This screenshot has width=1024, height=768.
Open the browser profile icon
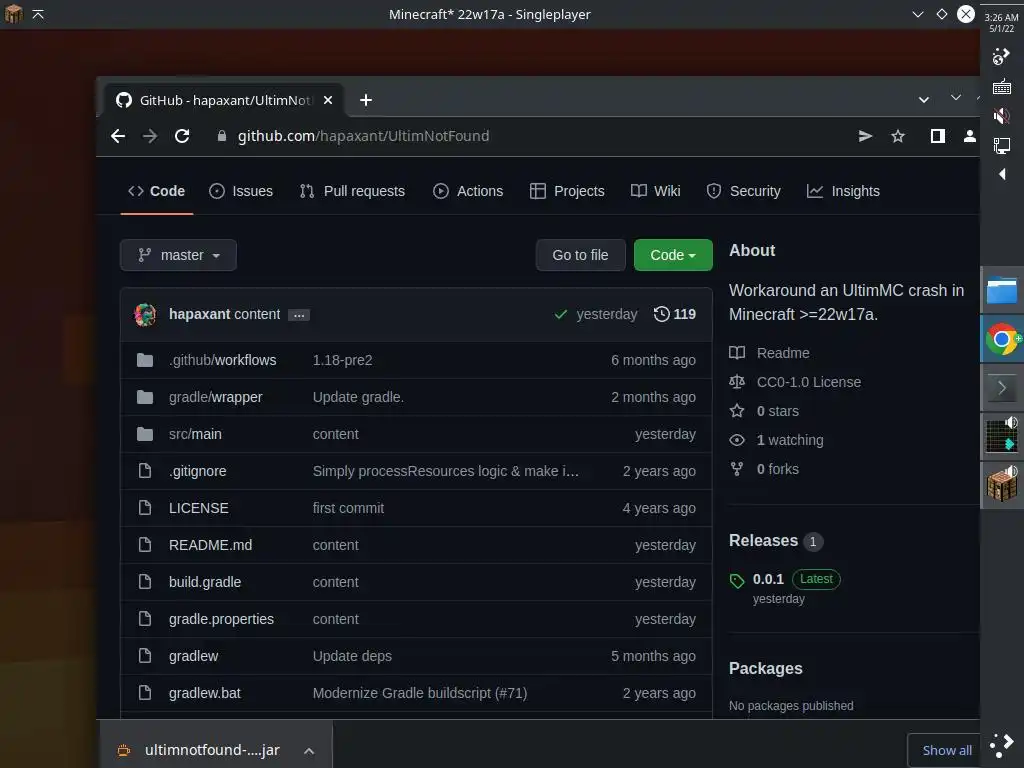969,136
